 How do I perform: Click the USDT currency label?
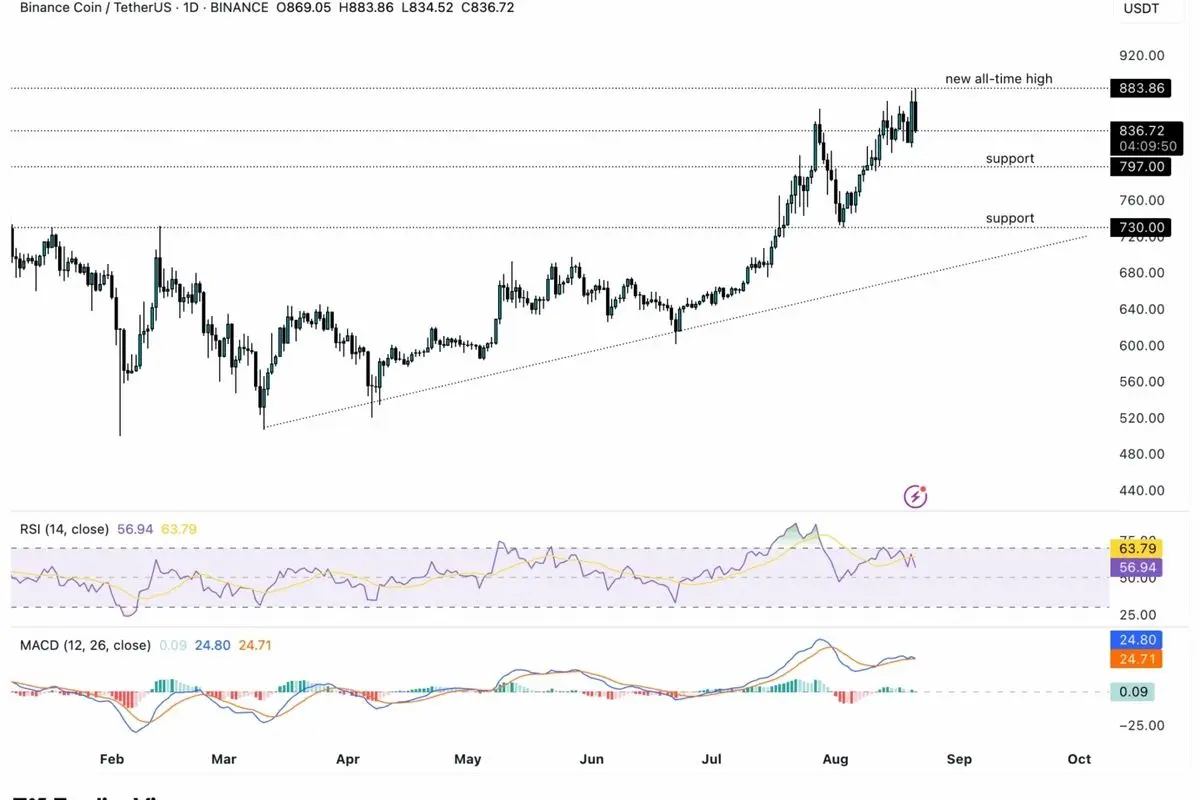[1141, 8]
